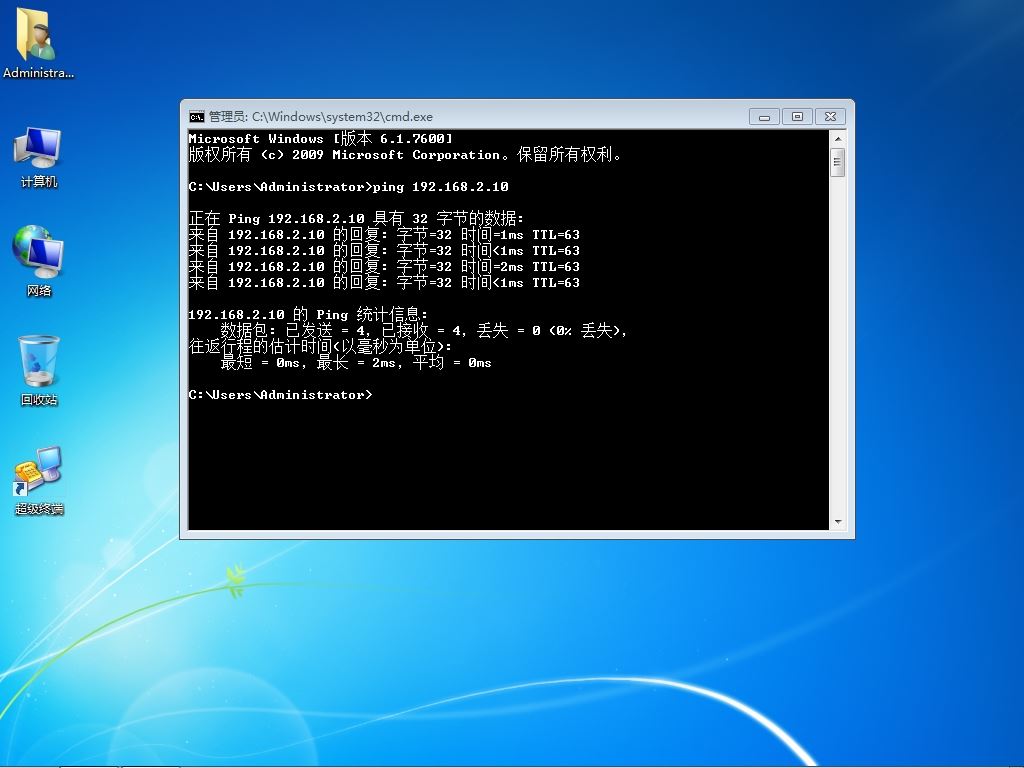The width and height of the screenshot is (1024, 768).
Task: Click the '192.168.2.10 的 Ping 统计信息' line
Action: [x=308, y=315]
